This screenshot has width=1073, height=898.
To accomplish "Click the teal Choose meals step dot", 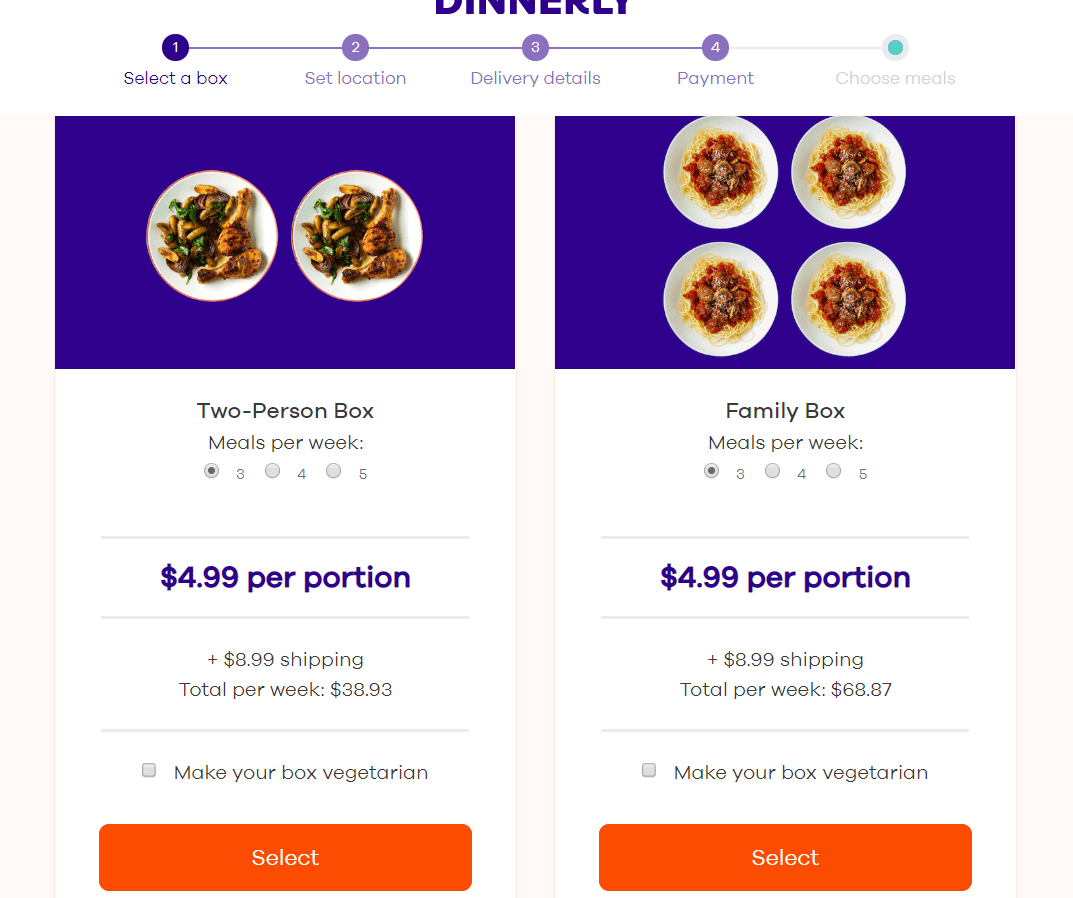I will click(x=895, y=47).
